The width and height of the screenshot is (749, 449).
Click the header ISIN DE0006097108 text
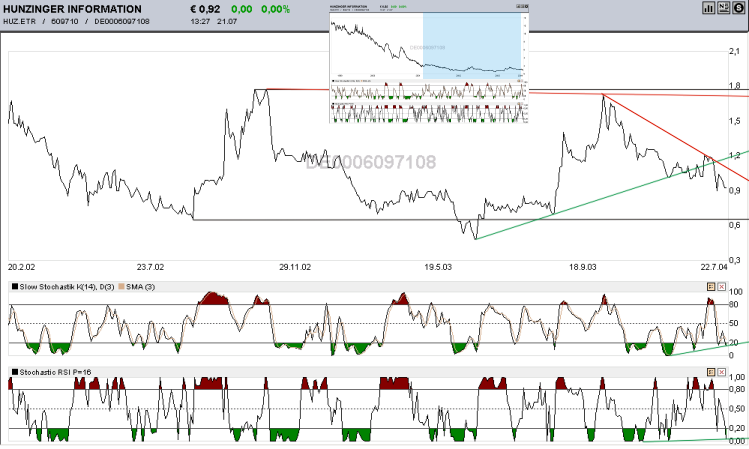pos(122,21)
